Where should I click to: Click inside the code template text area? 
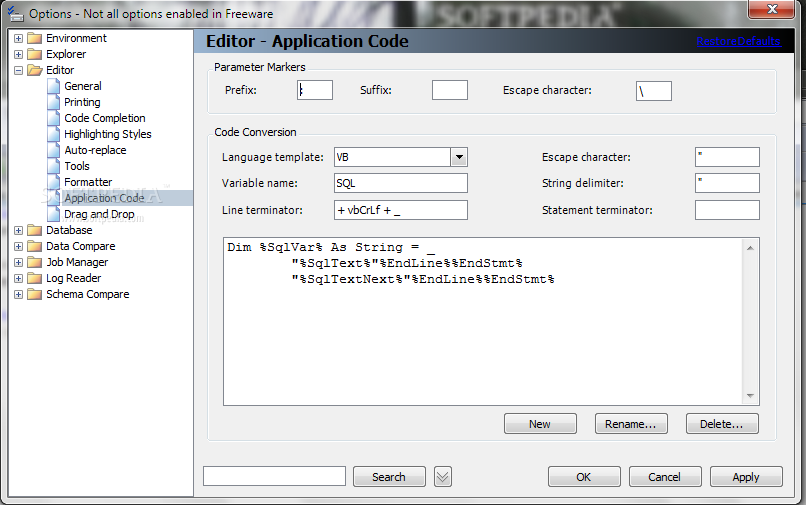(x=483, y=321)
